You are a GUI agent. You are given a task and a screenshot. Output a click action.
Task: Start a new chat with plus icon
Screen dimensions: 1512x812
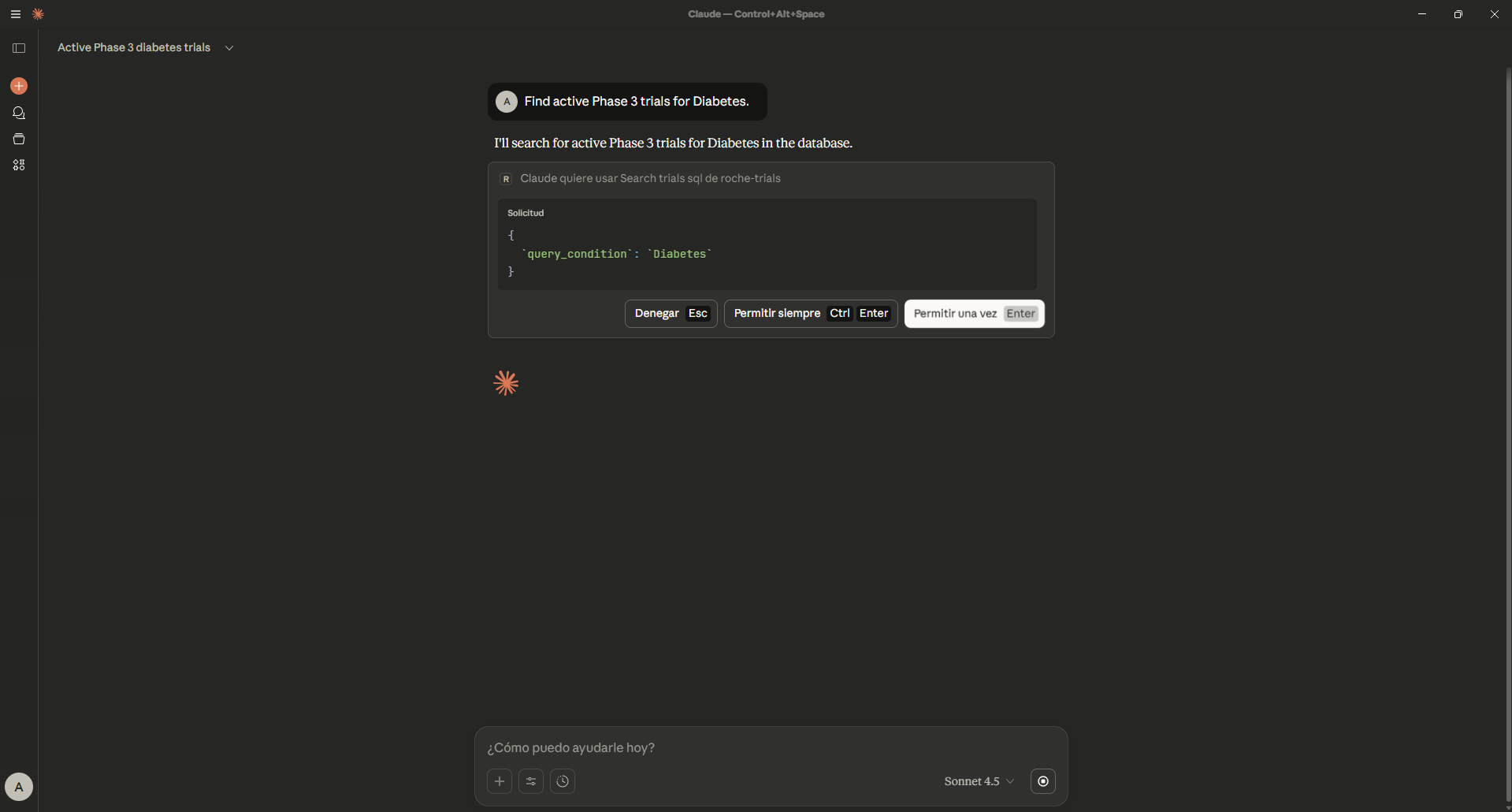19,86
